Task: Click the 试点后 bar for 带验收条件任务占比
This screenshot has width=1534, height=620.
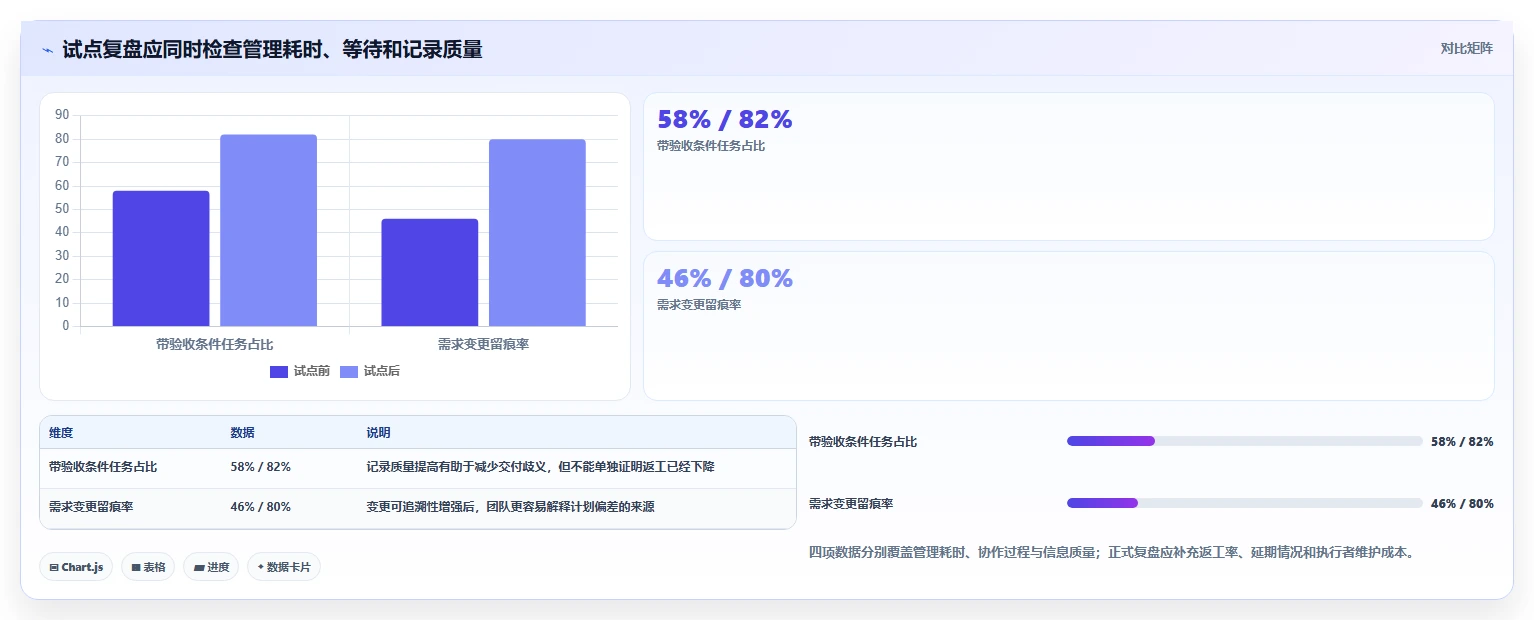Action: [269, 230]
